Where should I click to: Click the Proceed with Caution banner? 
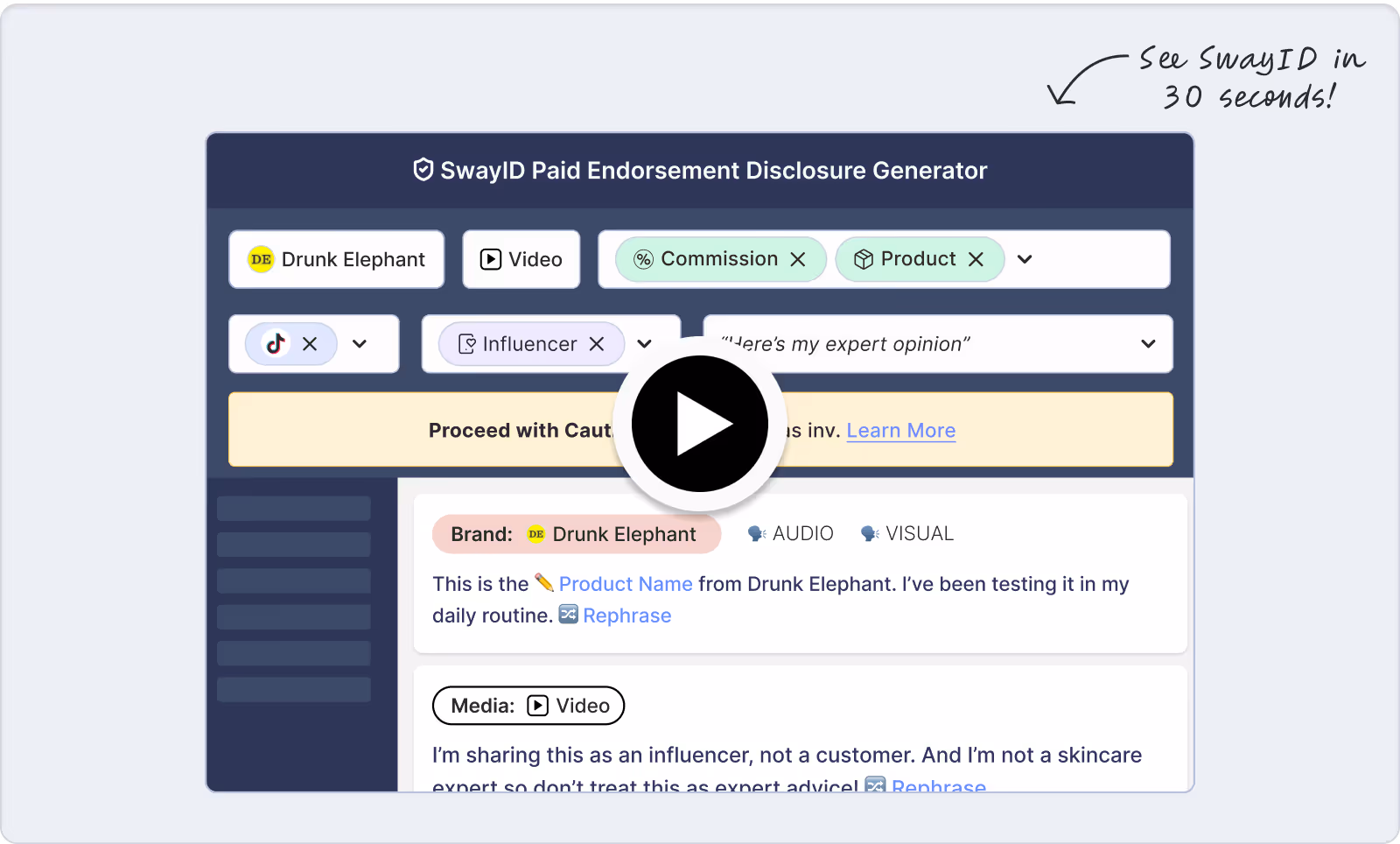tap(701, 429)
